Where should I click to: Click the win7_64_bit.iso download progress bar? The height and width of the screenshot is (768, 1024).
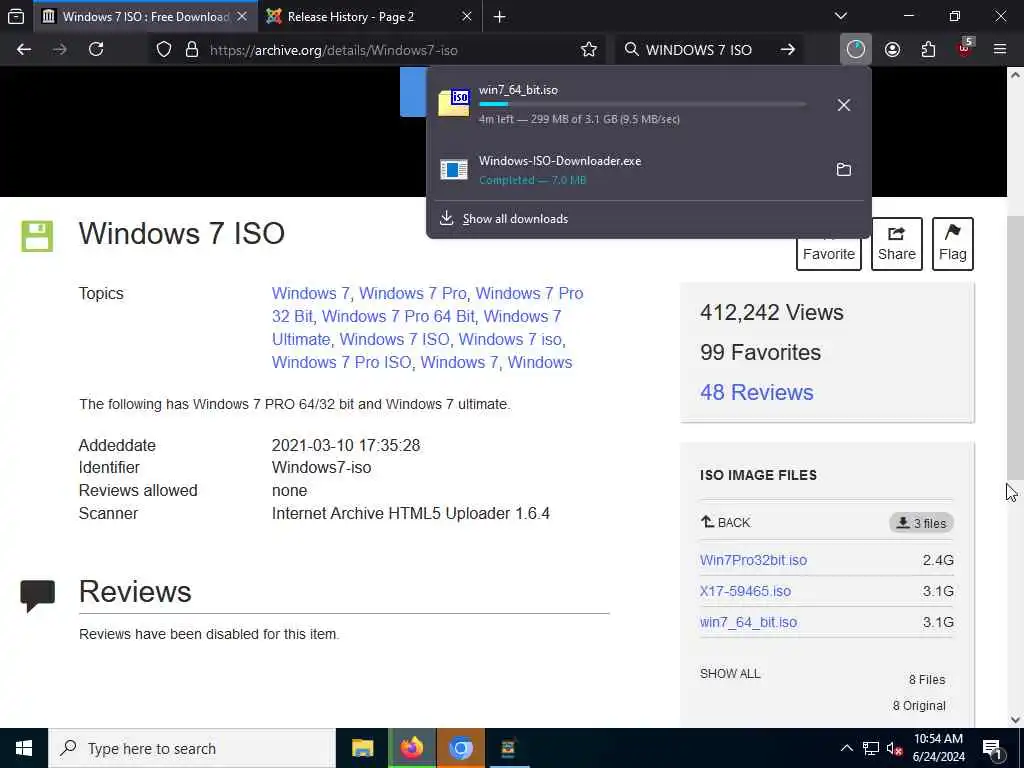642,104
